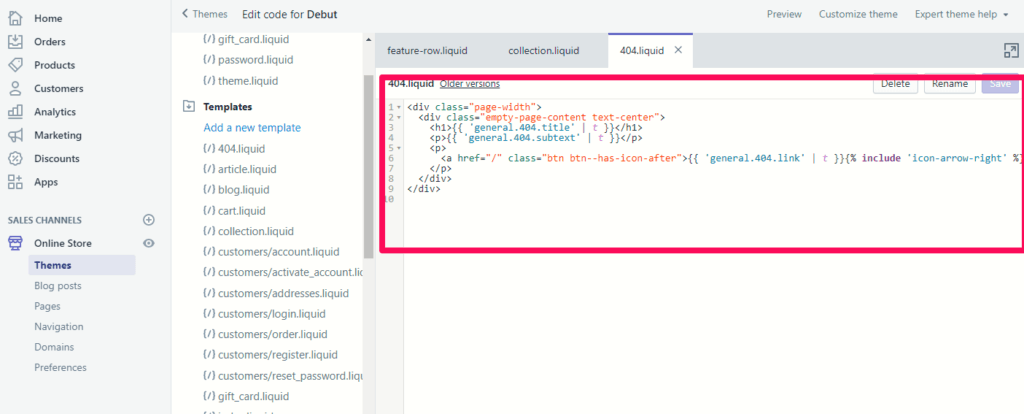
Task: Click the Preview link
Action: point(784,14)
